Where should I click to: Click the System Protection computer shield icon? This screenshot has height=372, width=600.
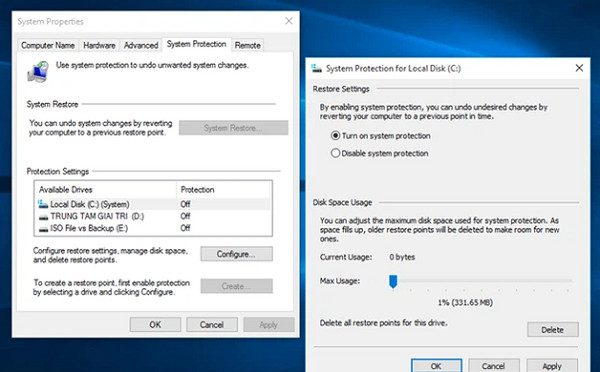(38, 72)
